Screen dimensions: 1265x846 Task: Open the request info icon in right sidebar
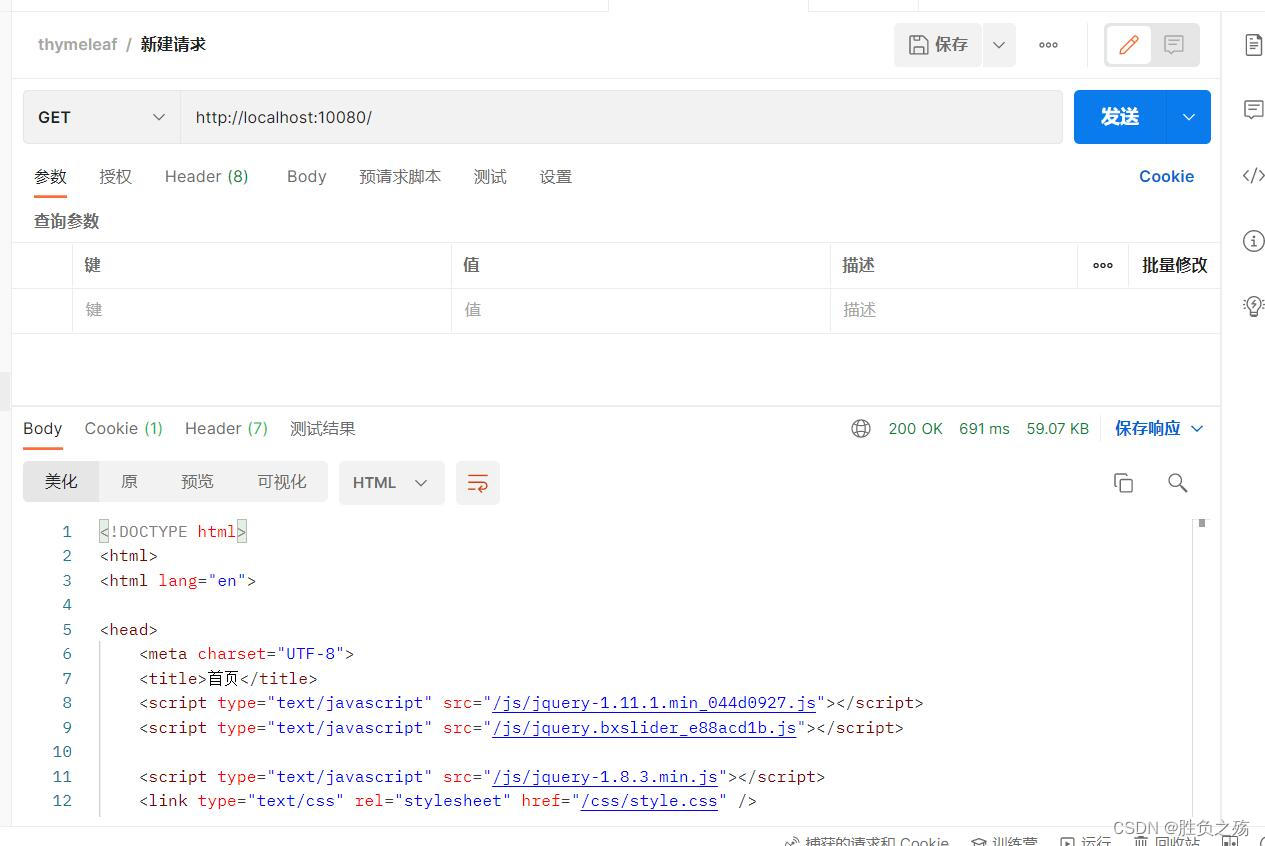[1253, 241]
